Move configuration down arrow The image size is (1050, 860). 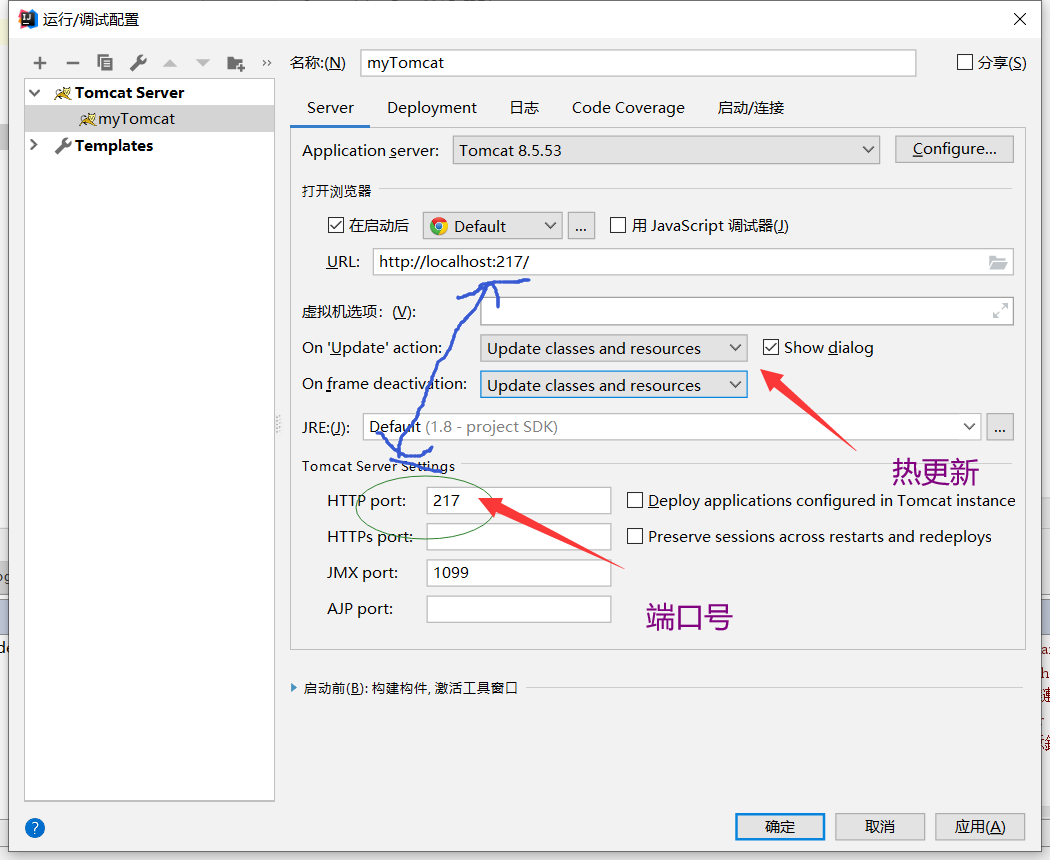202,63
